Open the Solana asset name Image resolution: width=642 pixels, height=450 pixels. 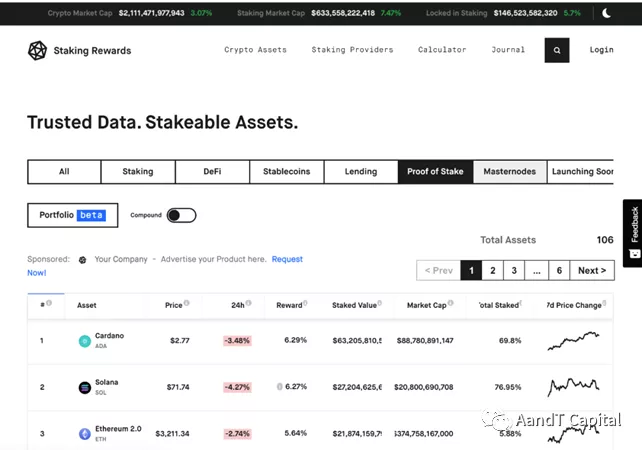(x=106, y=382)
